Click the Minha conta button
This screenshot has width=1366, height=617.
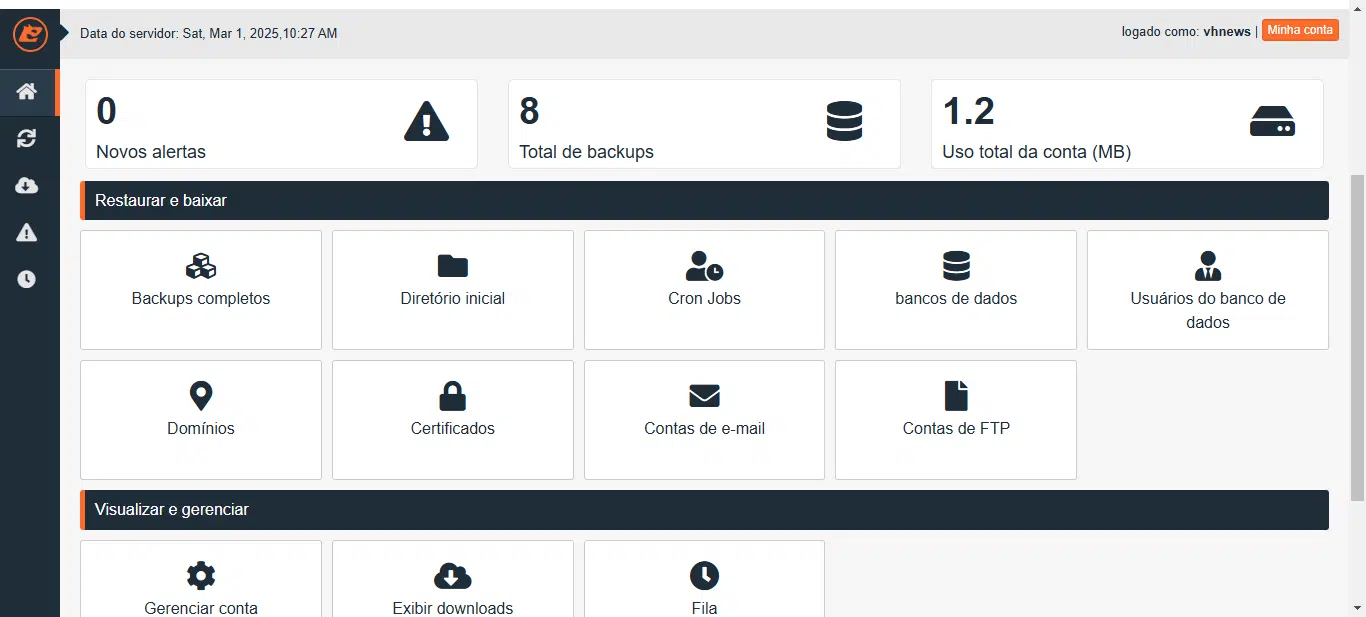pyautogui.click(x=1299, y=30)
